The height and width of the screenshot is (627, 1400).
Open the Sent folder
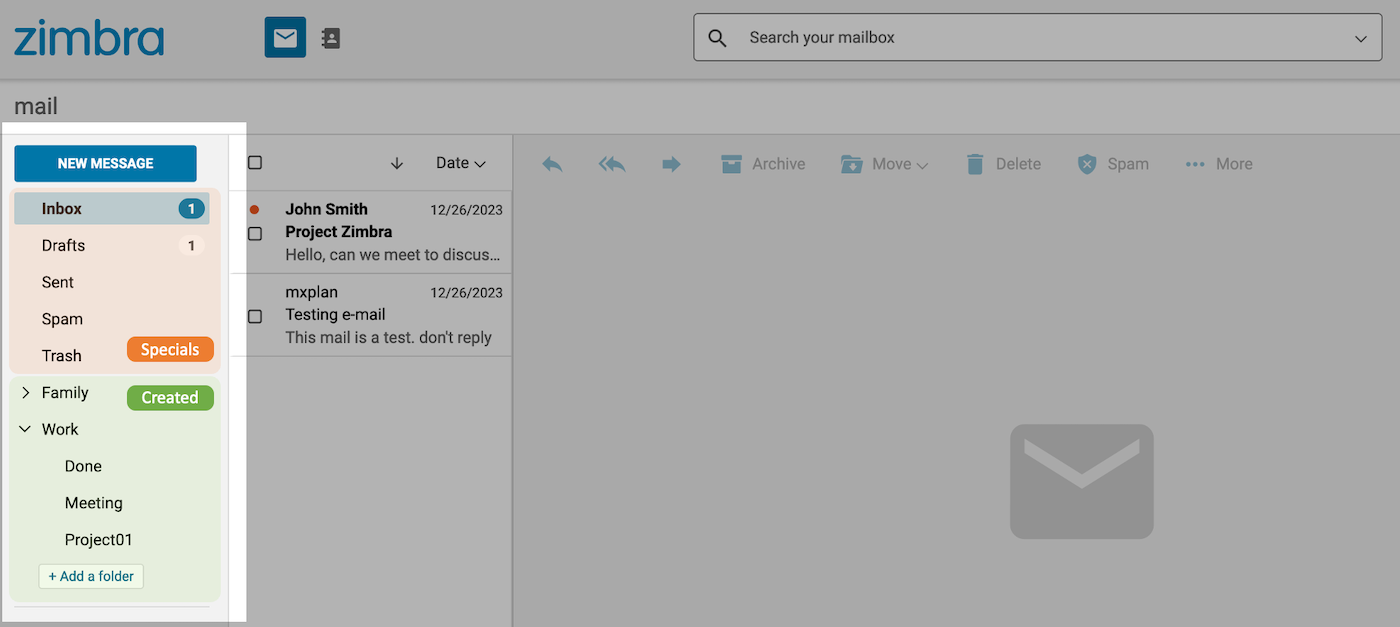pos(57,282)
